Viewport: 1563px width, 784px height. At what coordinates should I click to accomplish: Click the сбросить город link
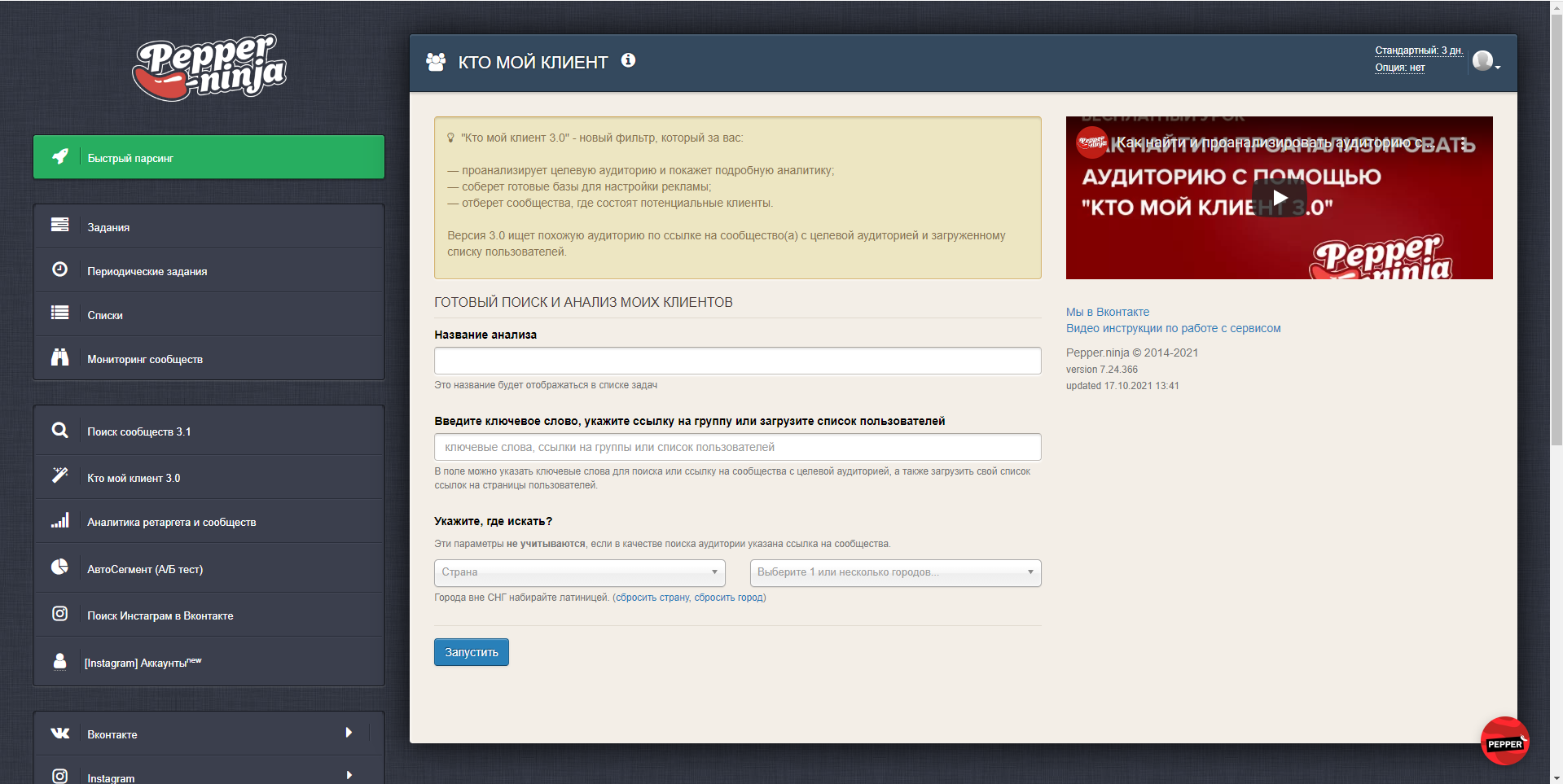[728, 598]
